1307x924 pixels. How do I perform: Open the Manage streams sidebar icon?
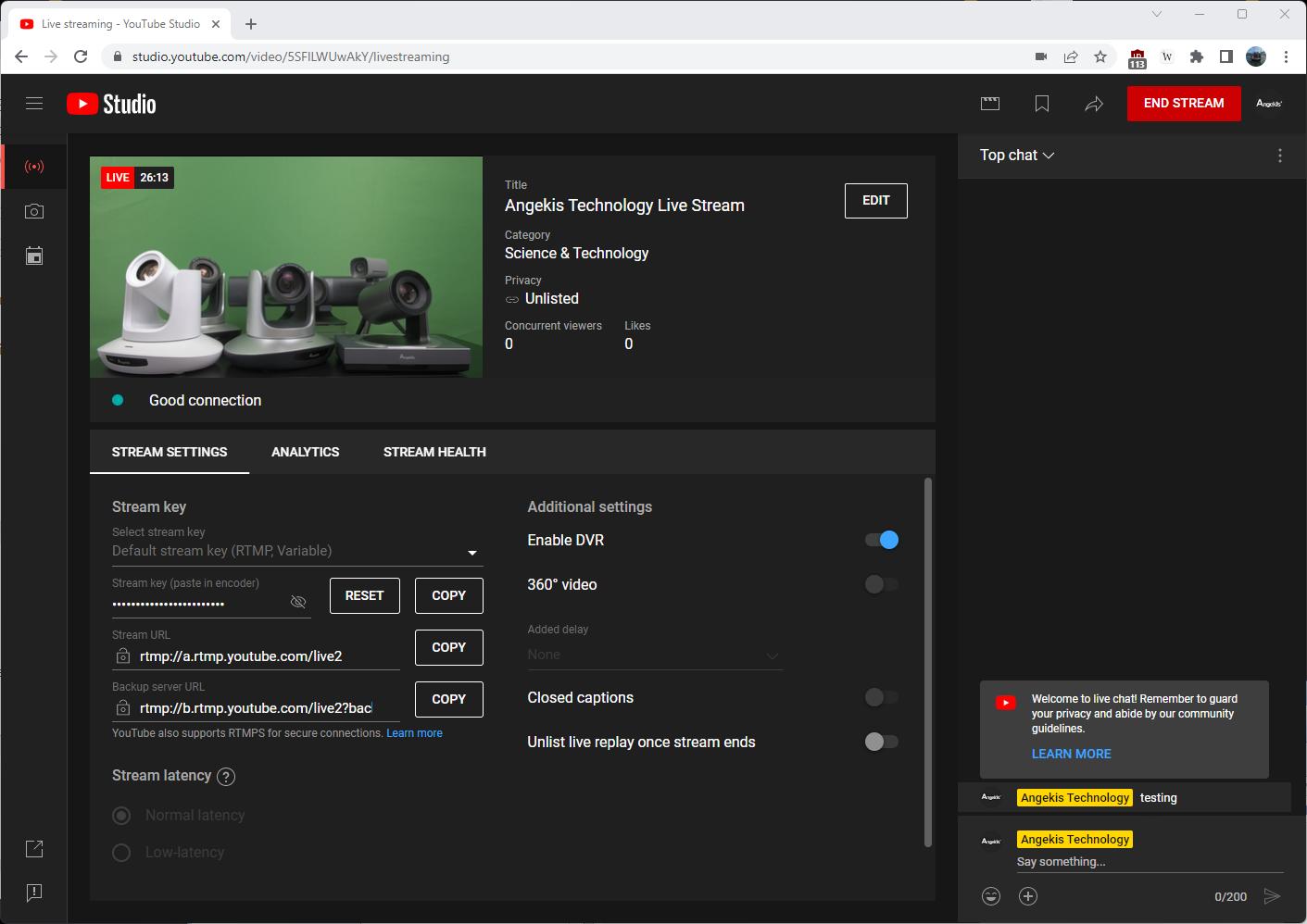(x=34, y=256)
